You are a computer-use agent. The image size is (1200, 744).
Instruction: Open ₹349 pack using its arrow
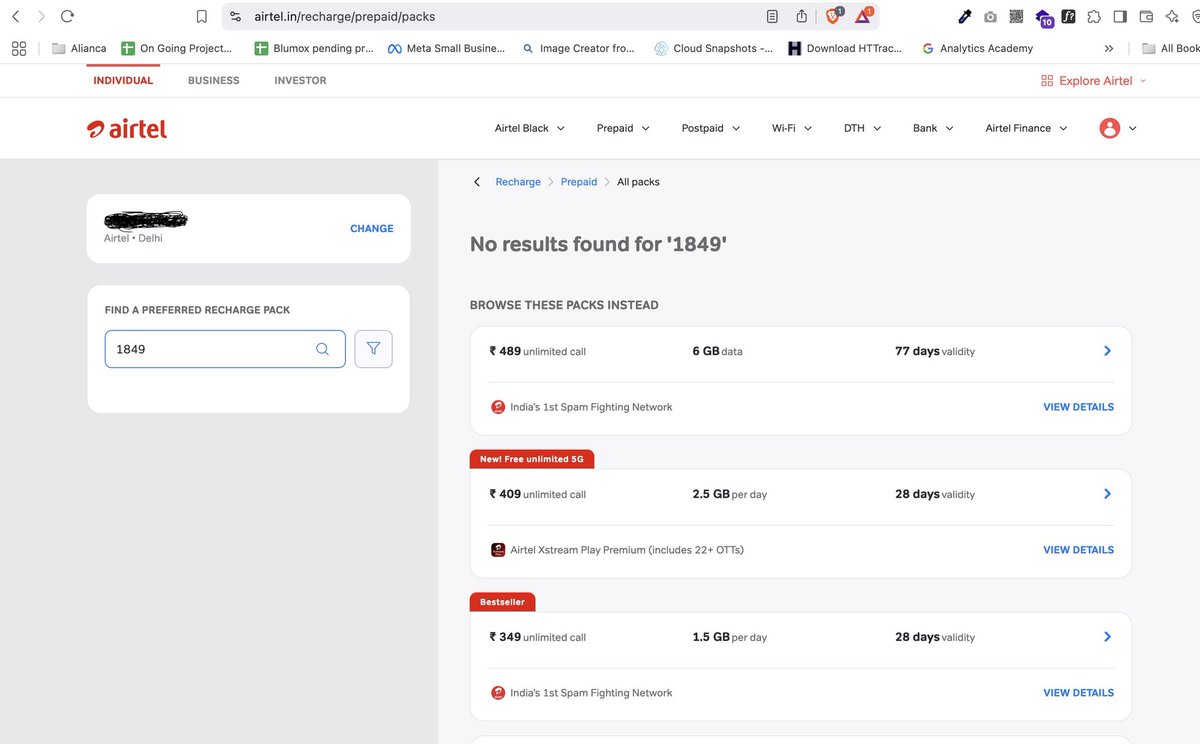1107,637
